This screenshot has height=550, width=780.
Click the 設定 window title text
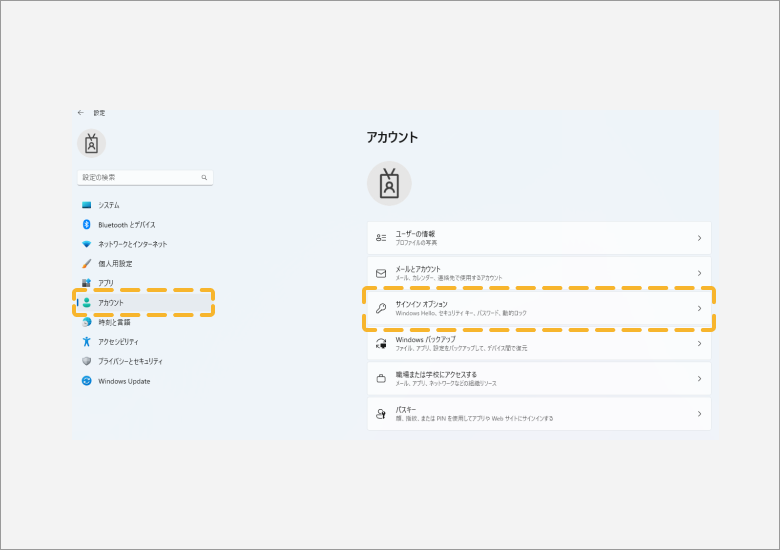click(x=99, y=113)
